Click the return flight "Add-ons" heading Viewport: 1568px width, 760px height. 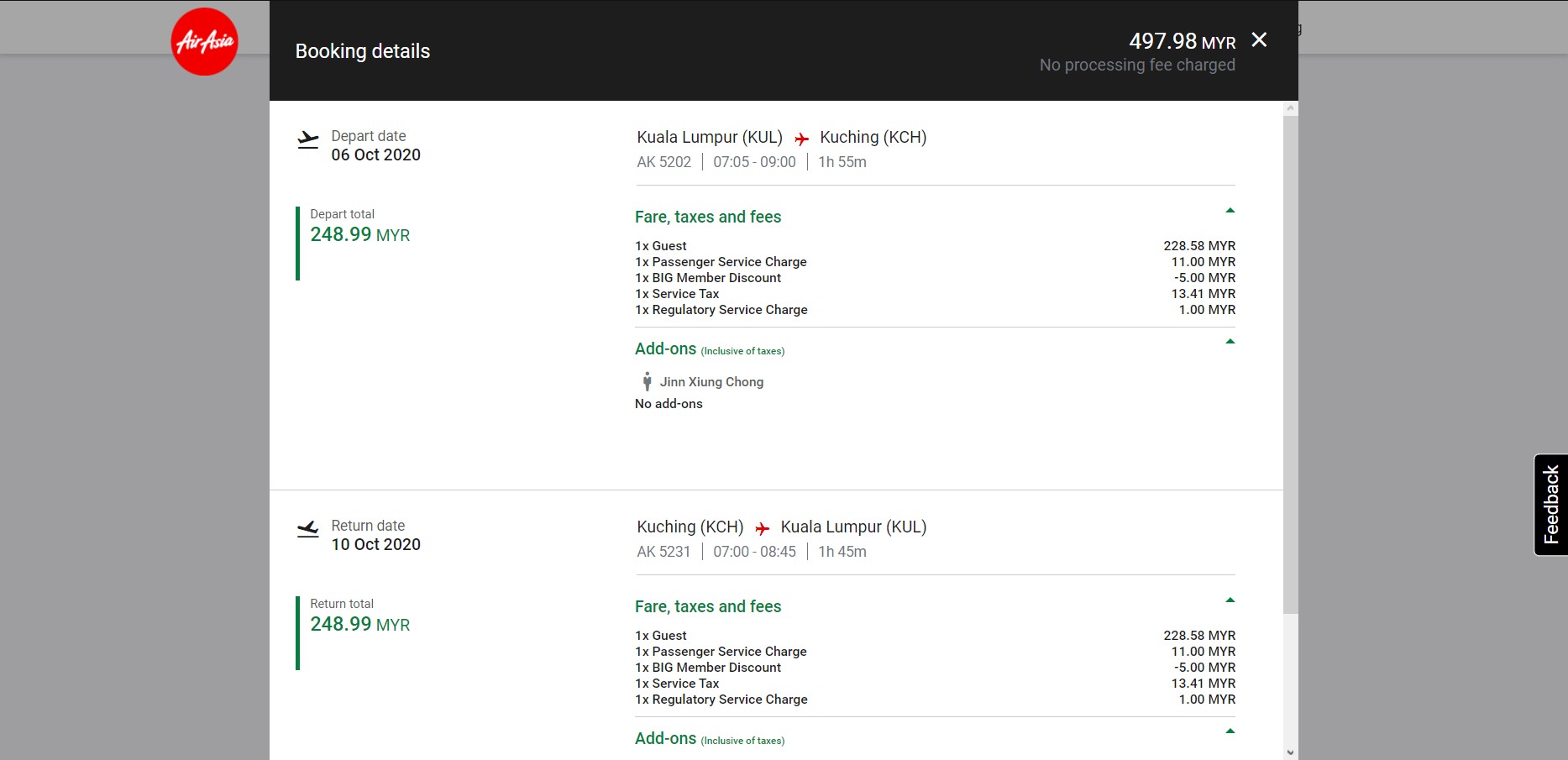665,738
